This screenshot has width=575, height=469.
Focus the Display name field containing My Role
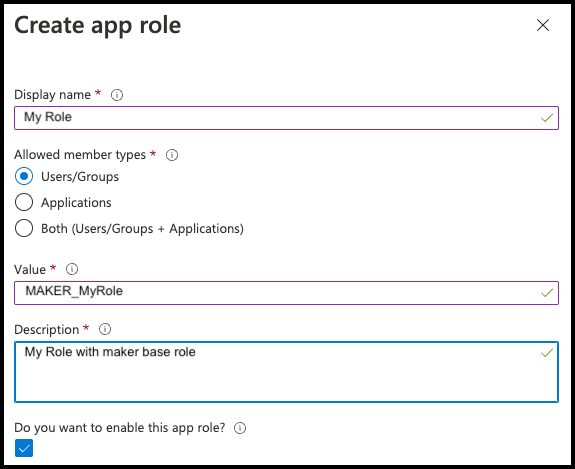[286, 118]
